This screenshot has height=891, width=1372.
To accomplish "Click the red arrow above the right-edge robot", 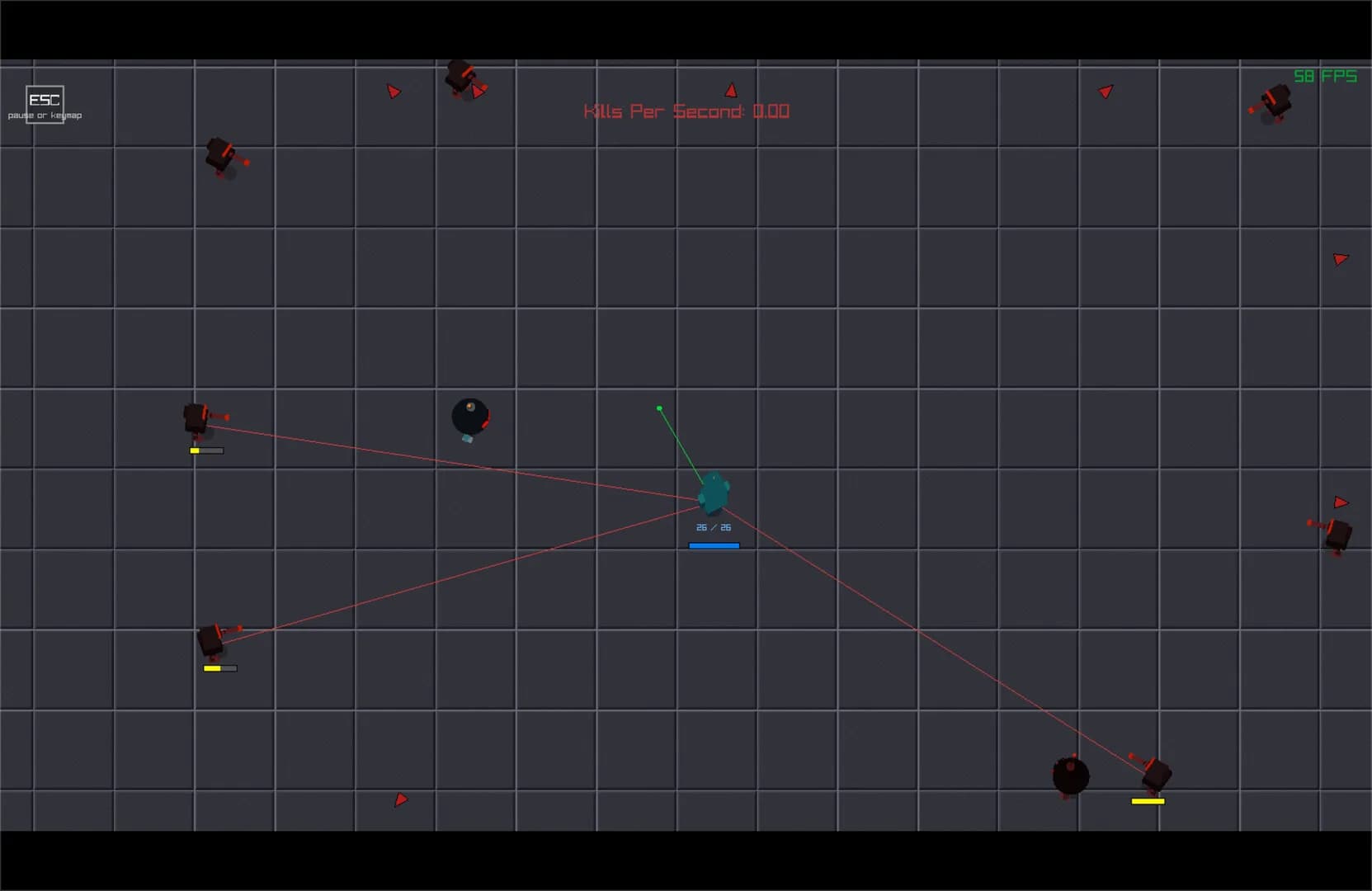I will click(1341, 502).
